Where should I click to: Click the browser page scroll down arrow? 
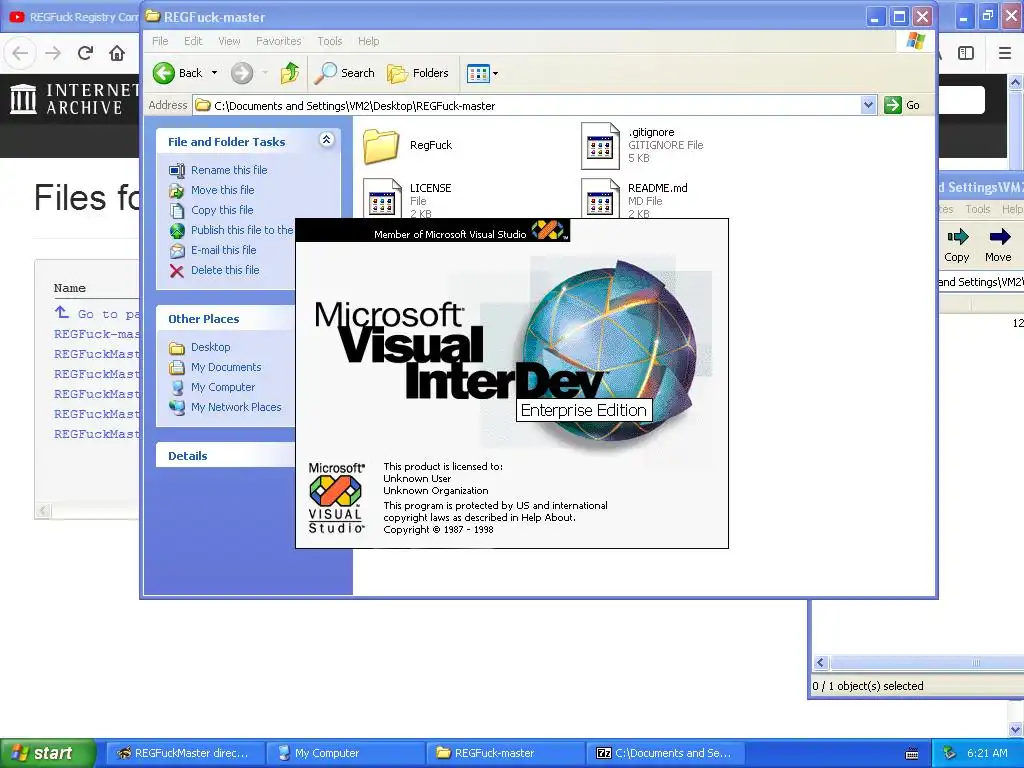pos(1016,729)
